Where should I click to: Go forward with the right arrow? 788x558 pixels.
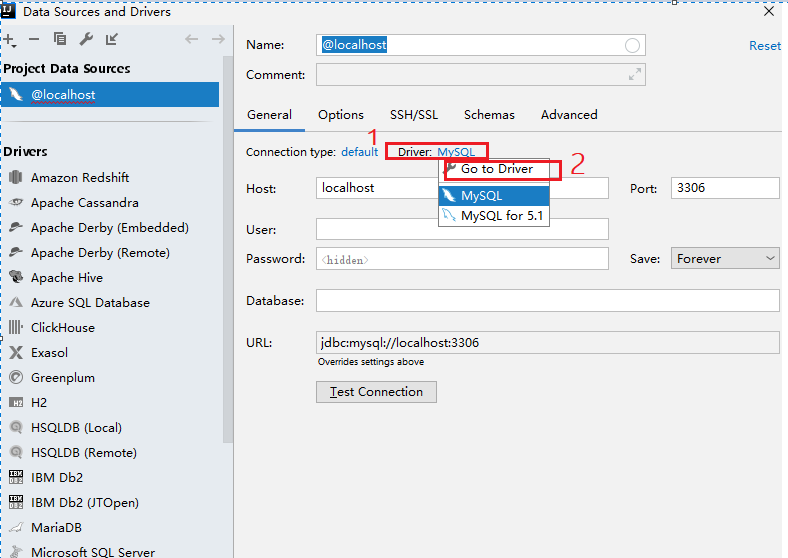click(x=218, y=39)
